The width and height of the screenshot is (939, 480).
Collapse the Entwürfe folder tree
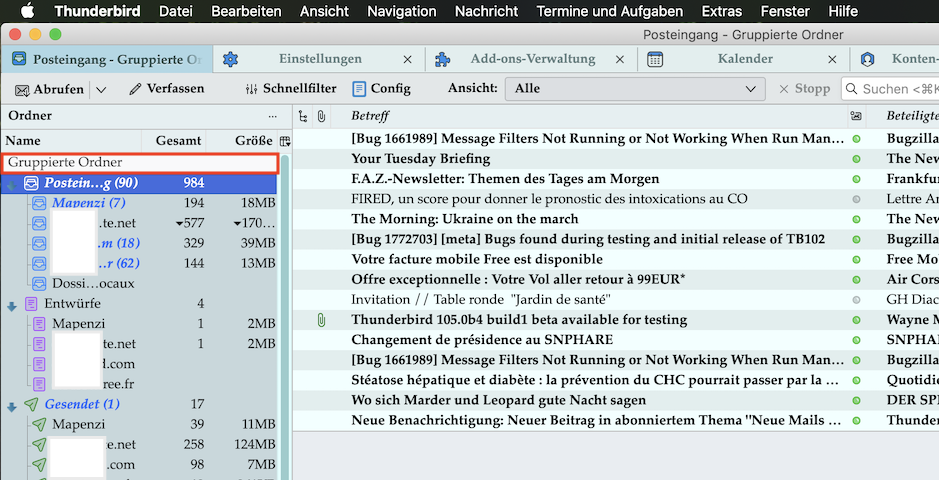click(x=12, y=305)
